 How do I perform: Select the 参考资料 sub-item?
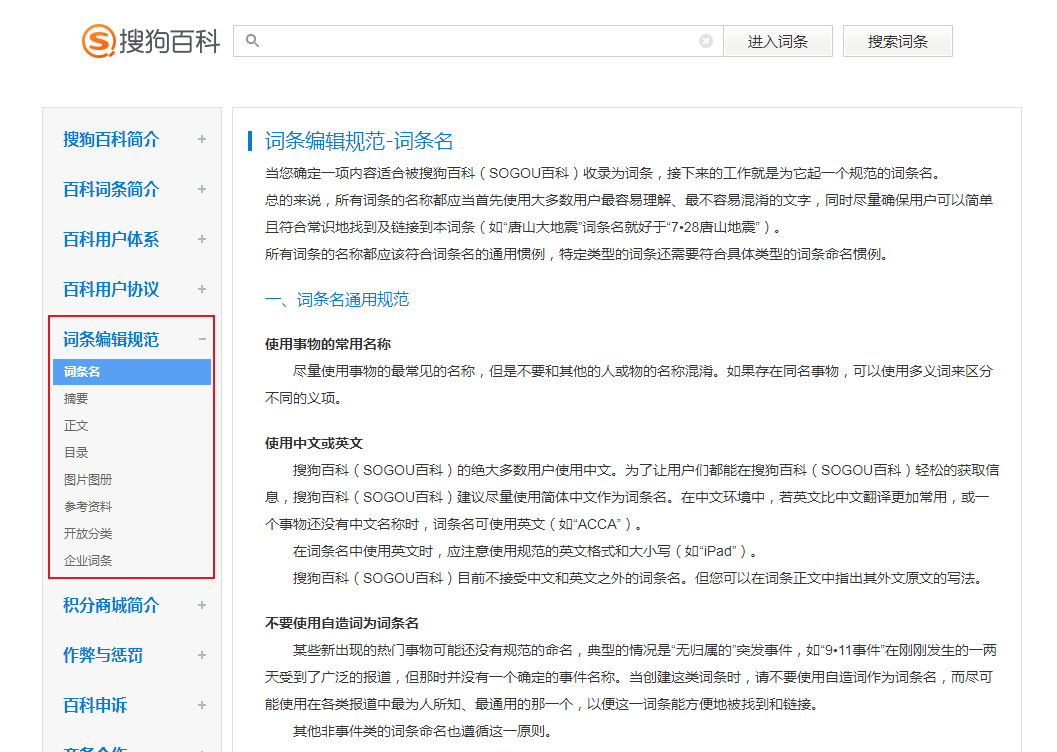tap(88, 507)
